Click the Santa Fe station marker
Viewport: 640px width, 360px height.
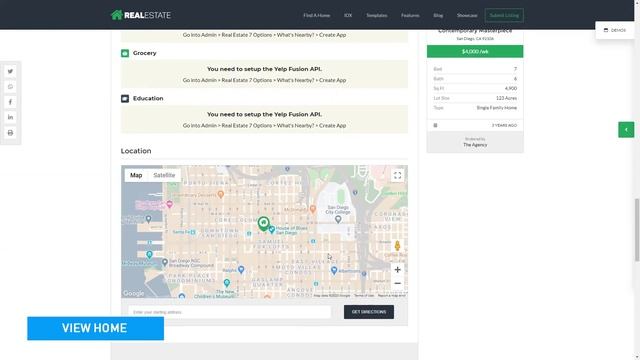pos(193,232)
